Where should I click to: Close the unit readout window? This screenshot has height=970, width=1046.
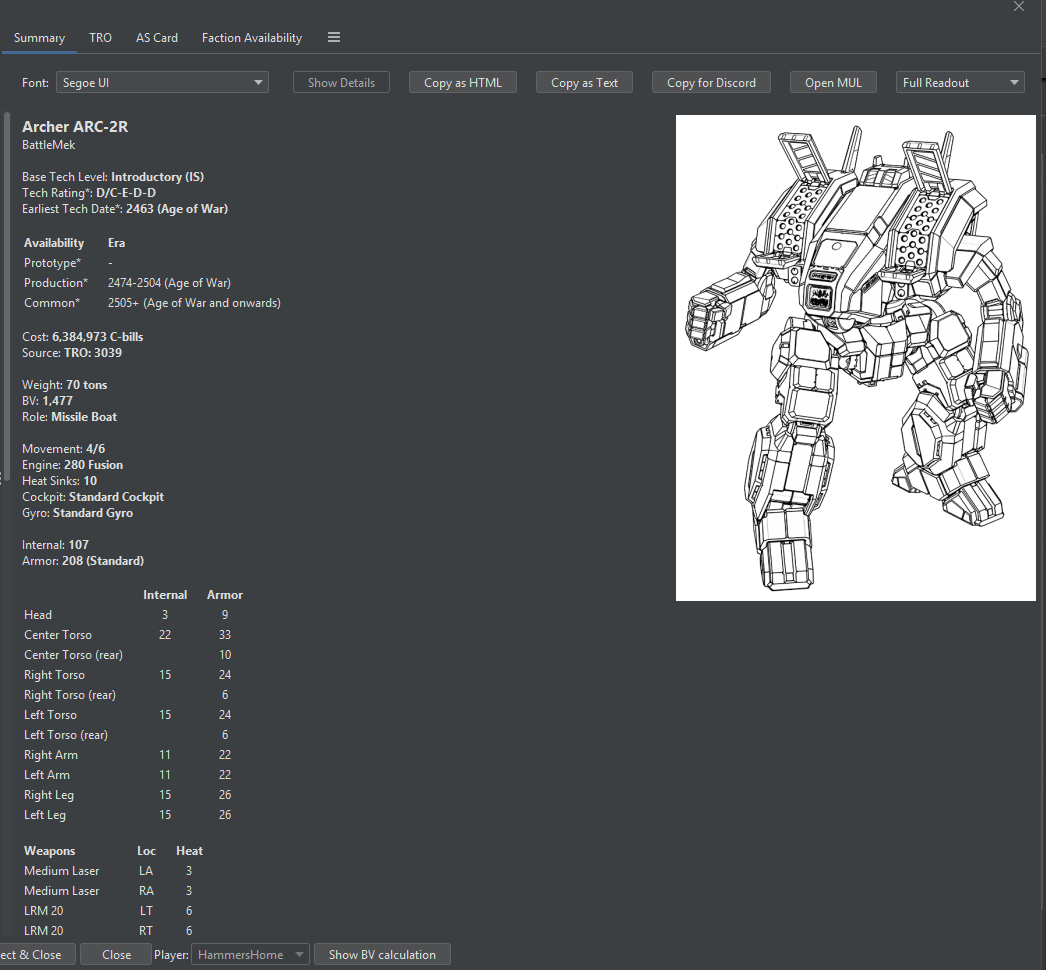pyautogui.click(x=1019, y=7)
